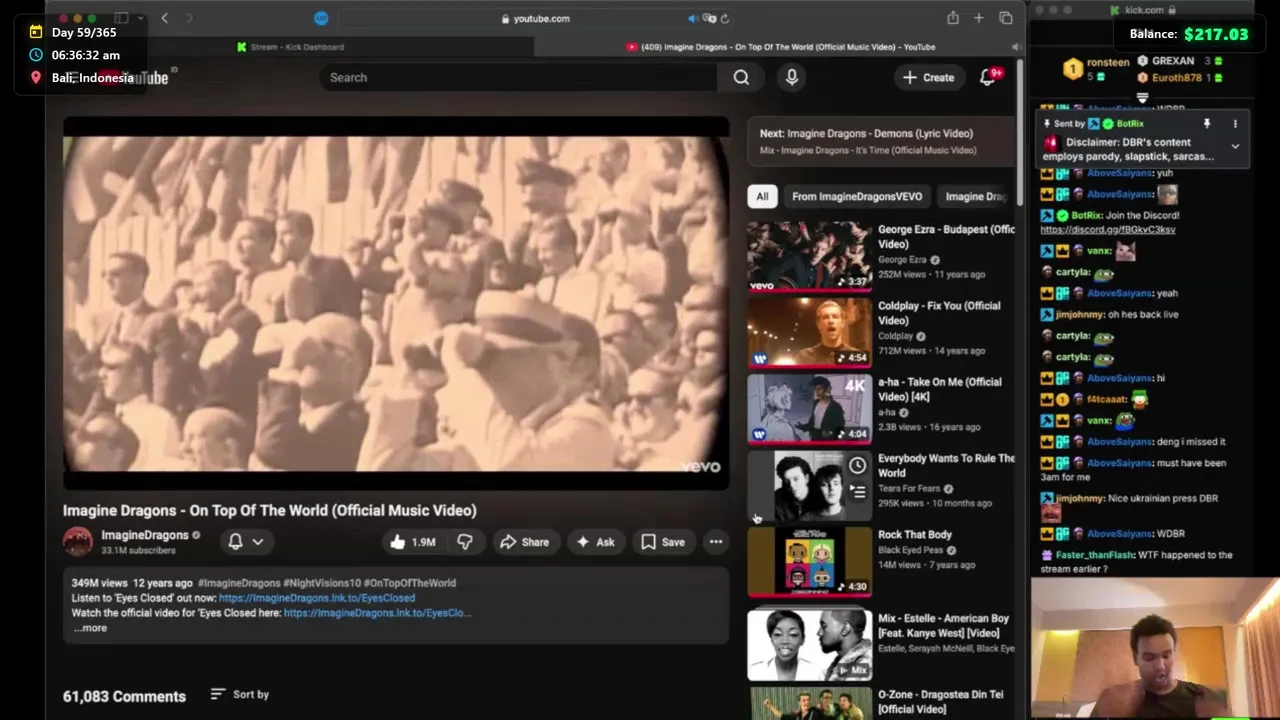The height and width of the screenshot is (720, 1280).
Task: Unpin the pinned chat message pin icon
Action: point(1207,124)
